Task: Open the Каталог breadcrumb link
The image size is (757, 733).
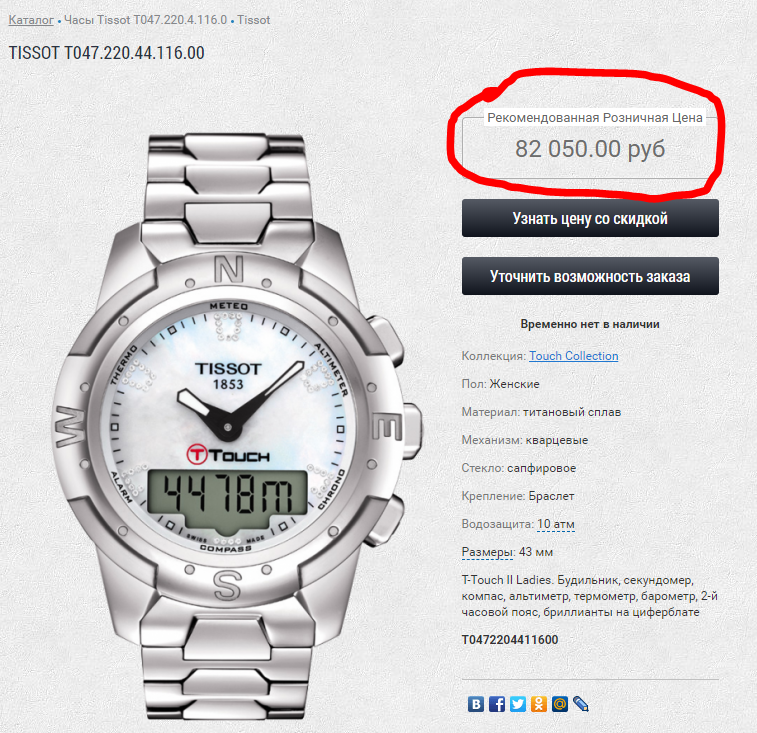Action: click(x=31, y=20)
